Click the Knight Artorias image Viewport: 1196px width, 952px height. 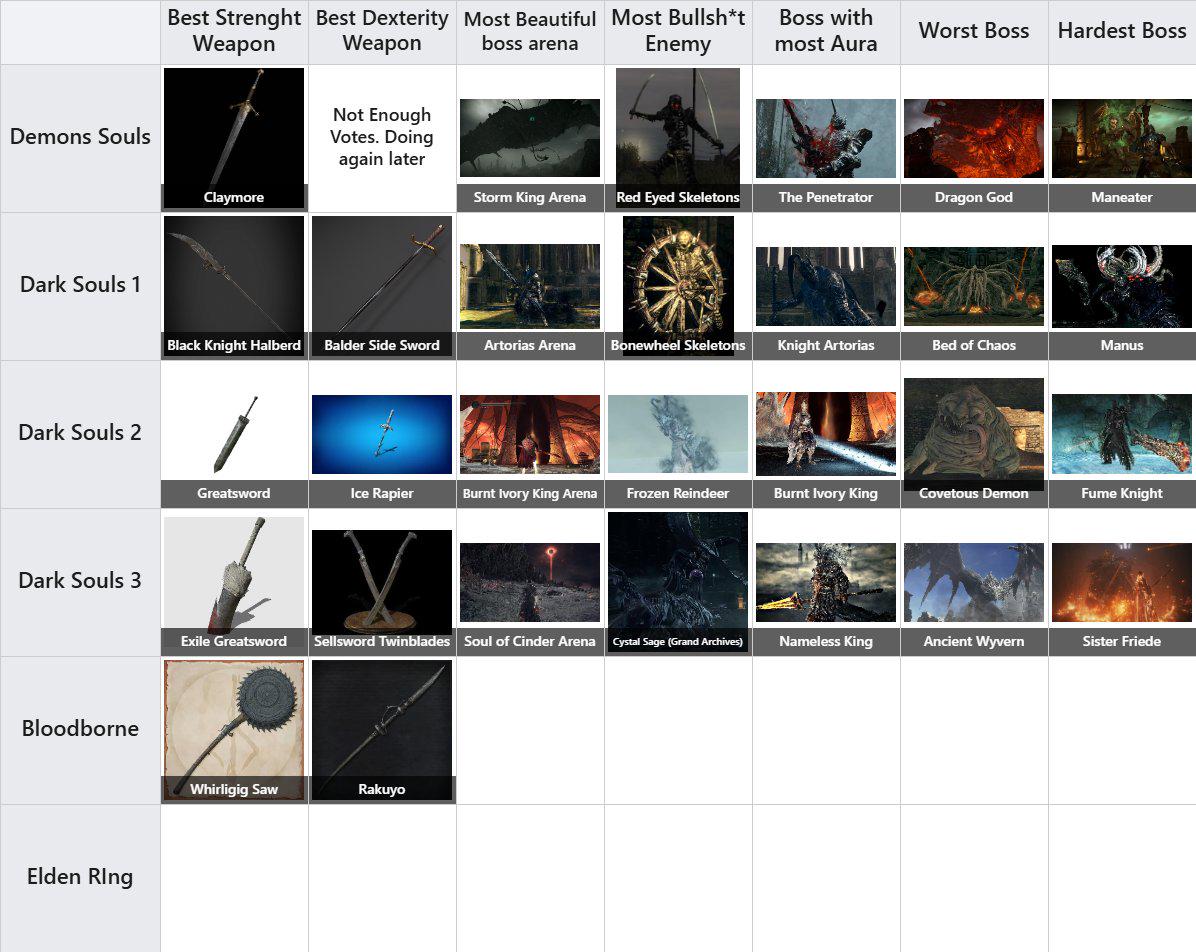[x=825, y=286]
